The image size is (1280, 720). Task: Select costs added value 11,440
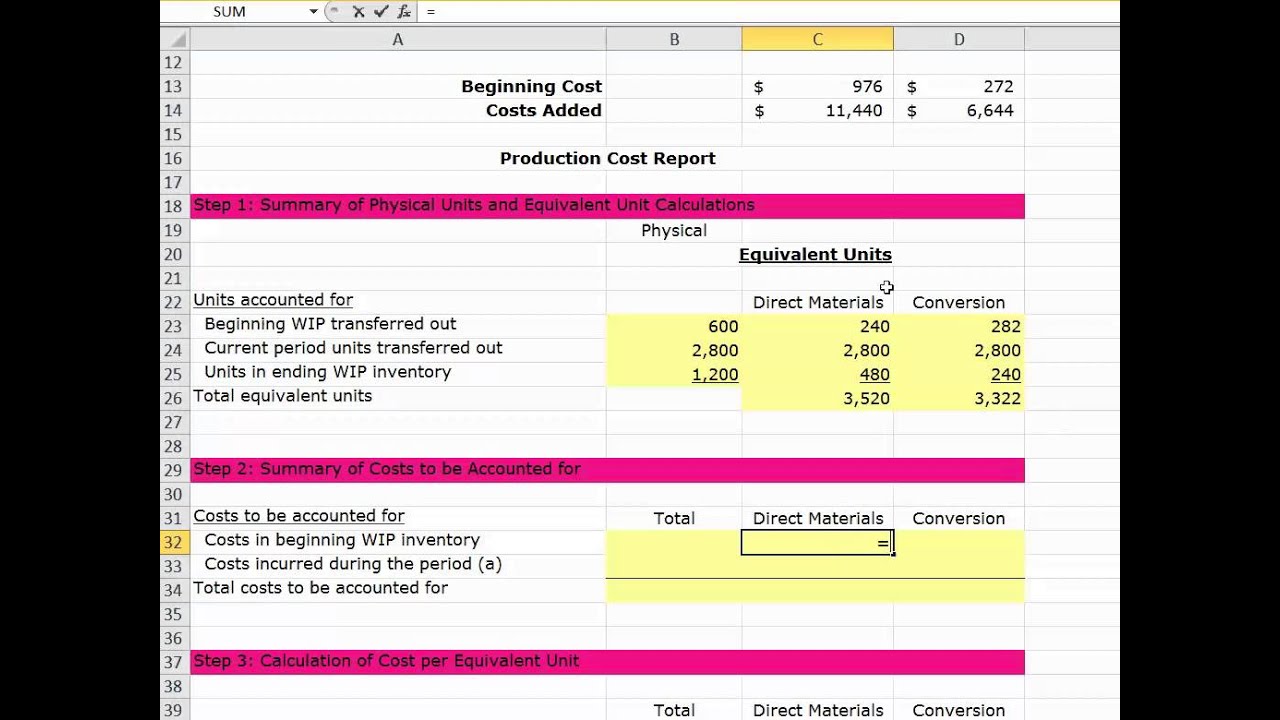pyautogui.click(x=817, y=111)
